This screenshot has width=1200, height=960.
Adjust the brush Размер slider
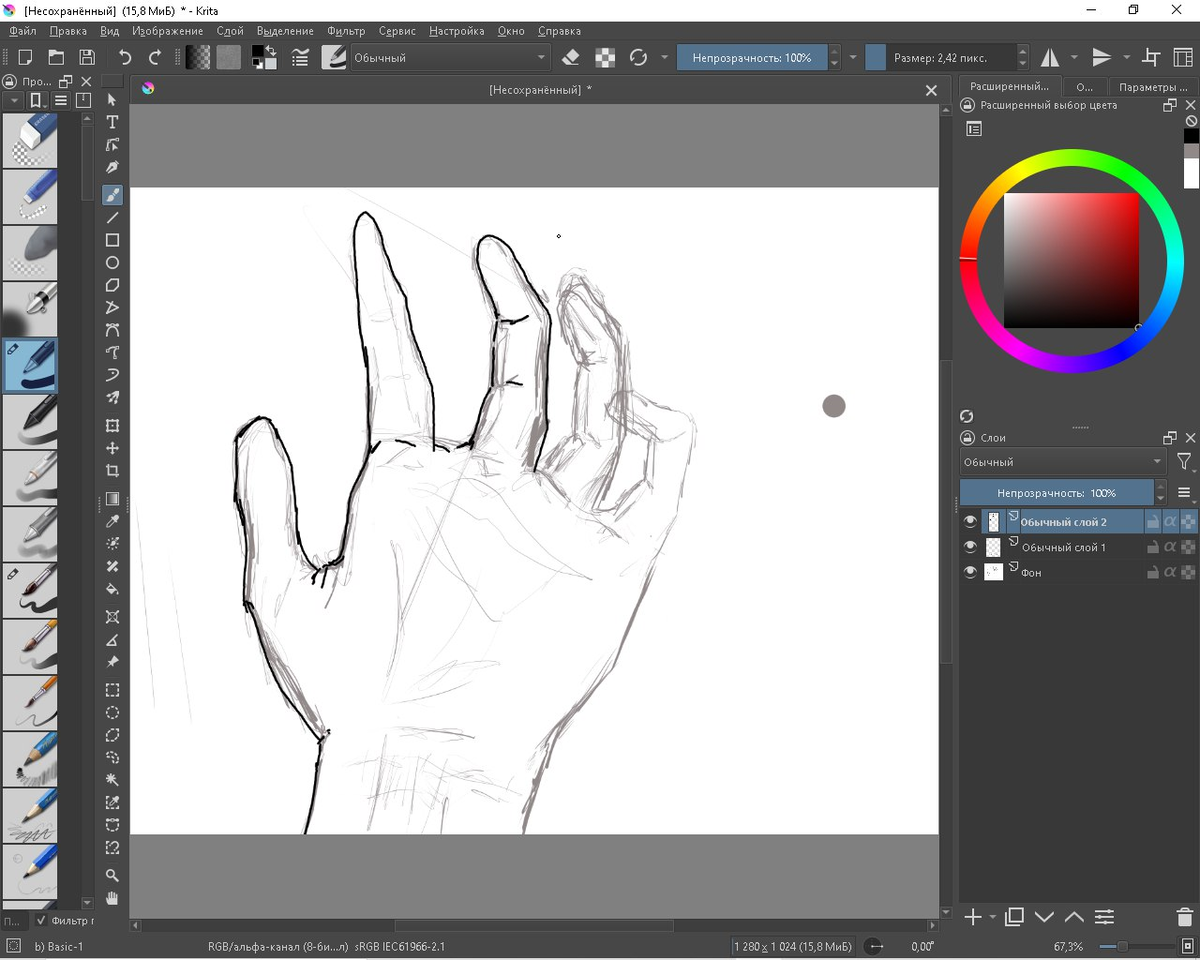[x=940, y=57]
